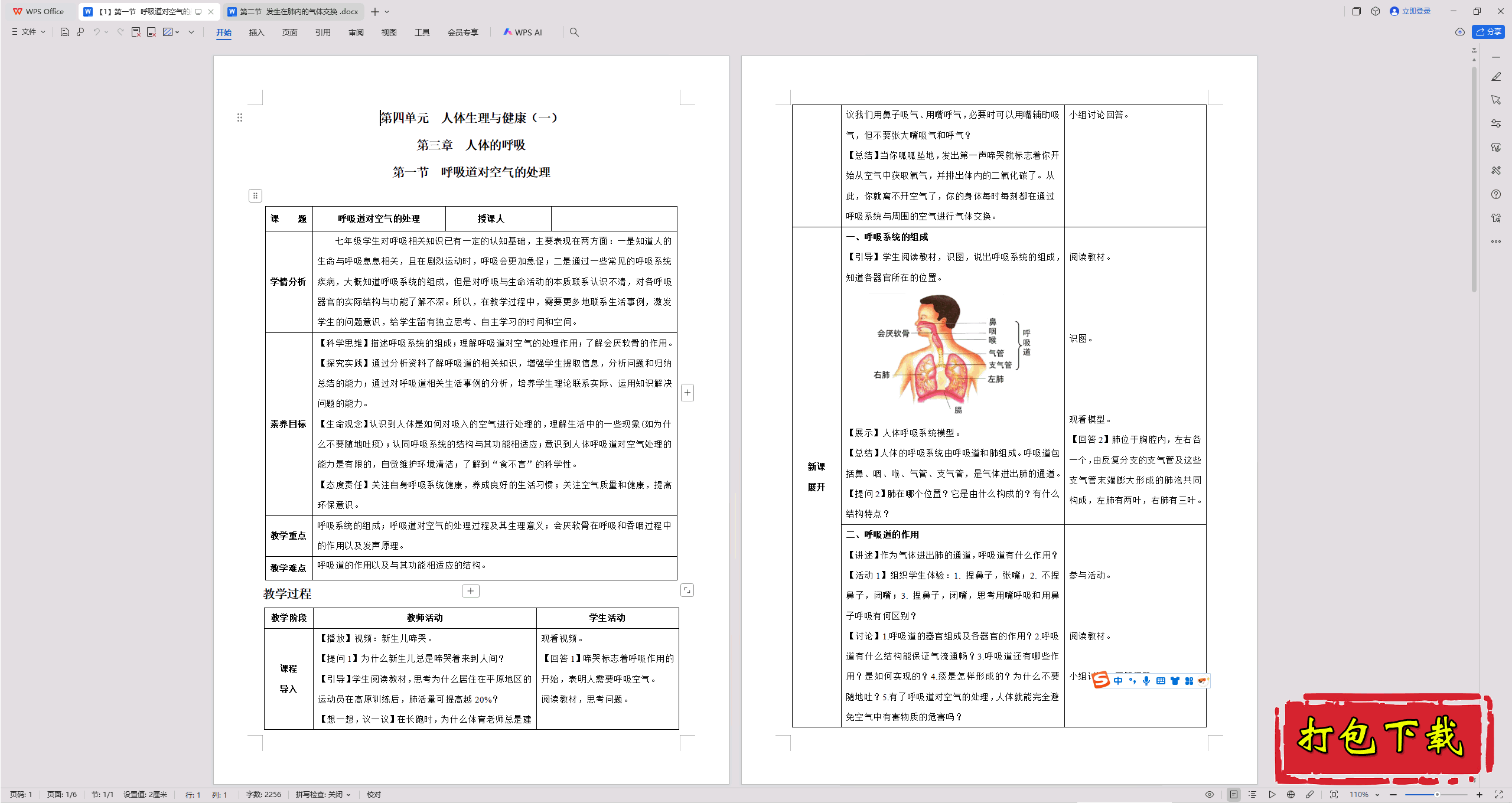This screenshot has height=803, width=1512.
Task: Open the 文件 menu dropdown
Action: coord(28,32)
